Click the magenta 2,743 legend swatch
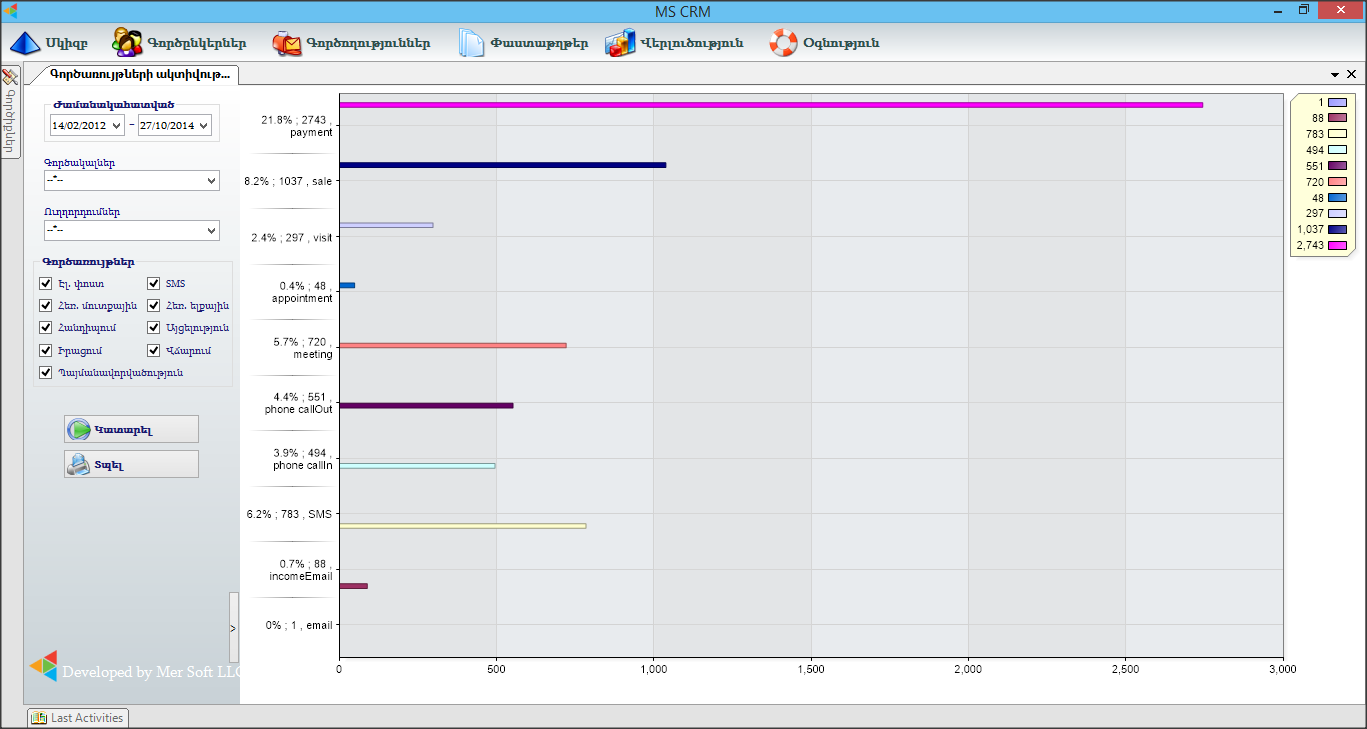 point(1336,246)
